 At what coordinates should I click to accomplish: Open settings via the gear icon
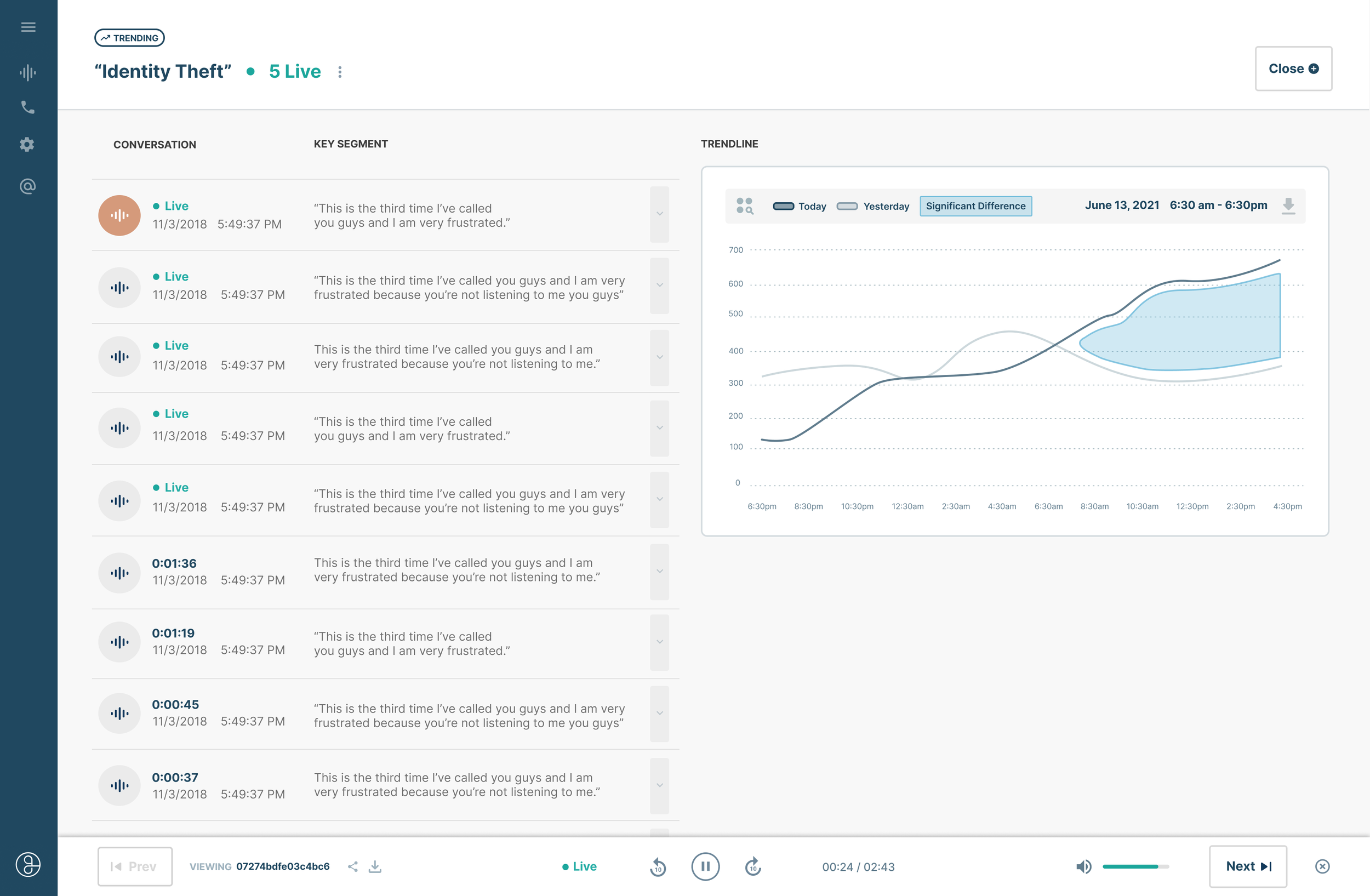[x=27, y=145]
